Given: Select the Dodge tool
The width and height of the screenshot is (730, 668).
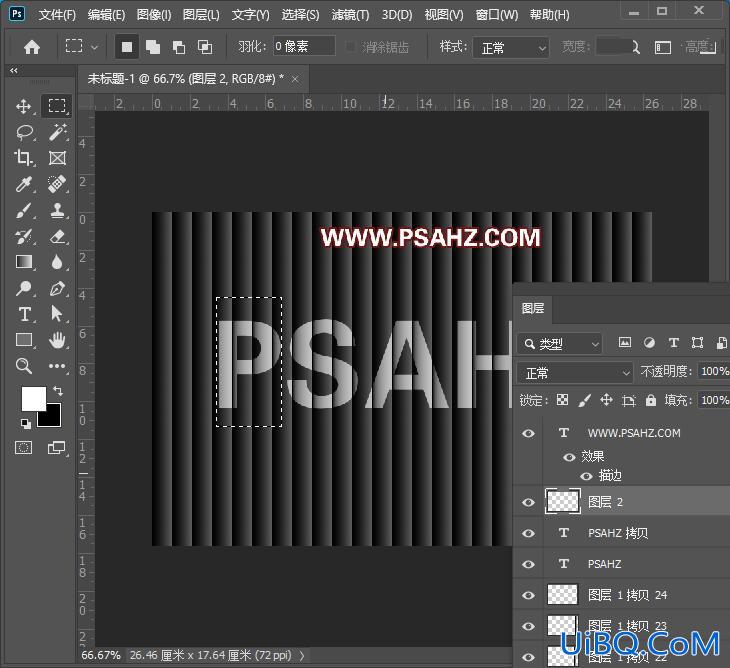Looking at the screenshot, I should coord(23,288).
